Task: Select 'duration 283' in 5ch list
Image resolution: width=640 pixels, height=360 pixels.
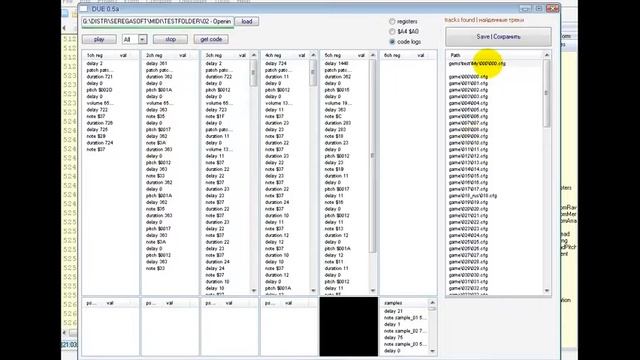Action: 338,123
